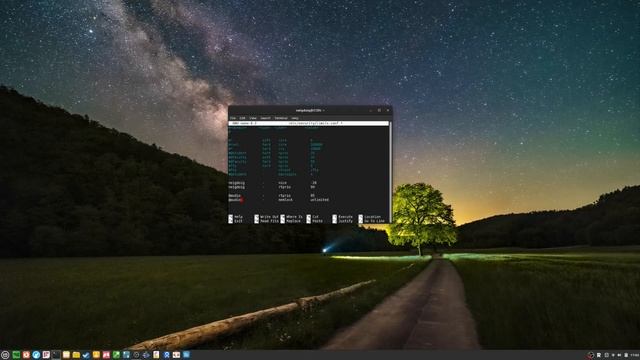Image resolution: width=640 pixels, height=360 pixels.
Task: Click nano's Write Out shortcut label
Action: point(269,217)
